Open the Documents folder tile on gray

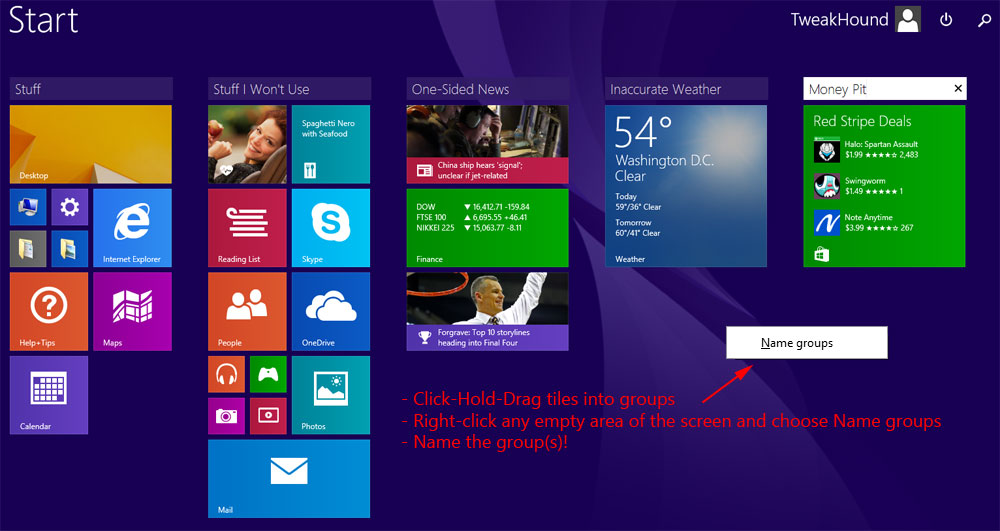pyautogui.click(x=28, y=249)
